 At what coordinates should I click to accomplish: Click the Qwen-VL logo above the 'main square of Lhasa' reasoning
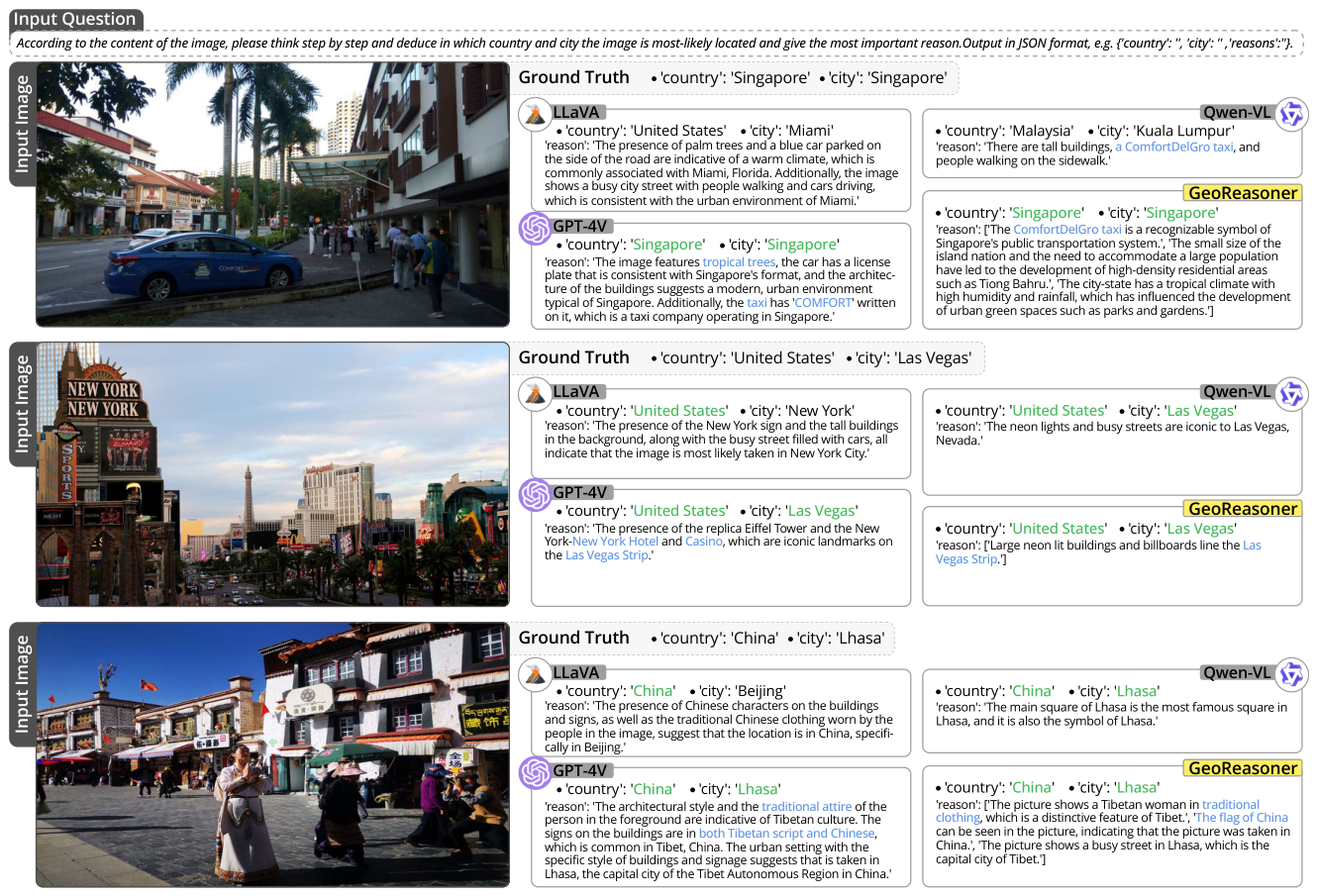pyautogui.click(x=1291, y=675)
